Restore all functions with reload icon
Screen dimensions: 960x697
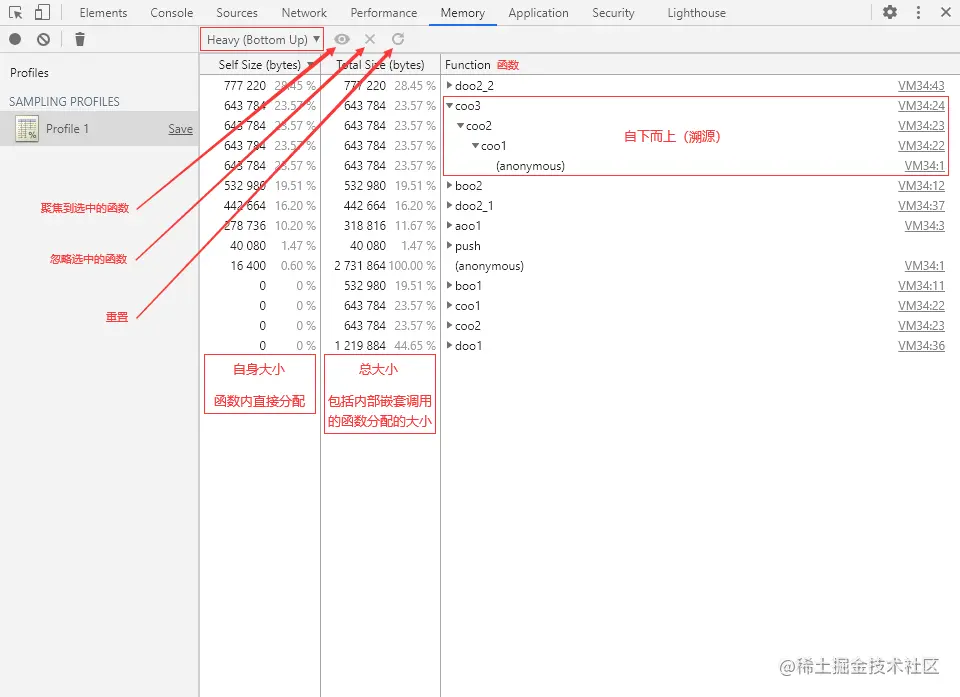click(398, 39)
